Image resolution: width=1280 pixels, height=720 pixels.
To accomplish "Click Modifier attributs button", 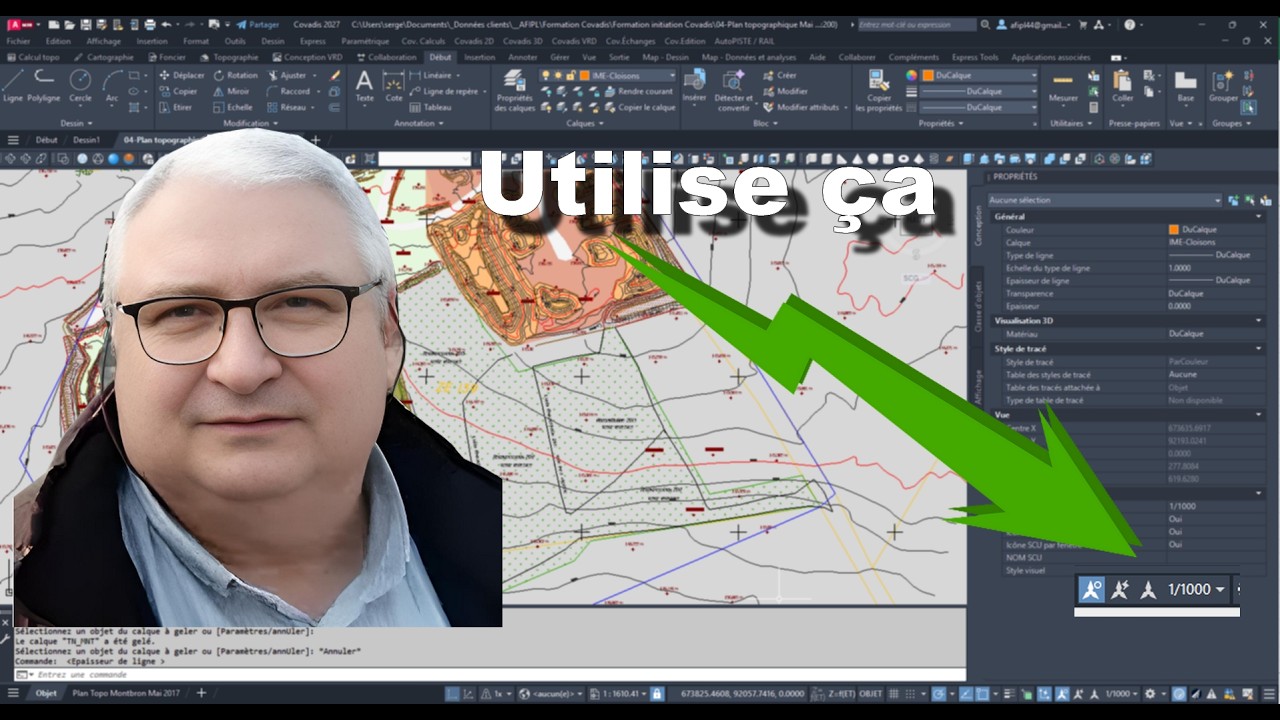I will coord(801,107).
